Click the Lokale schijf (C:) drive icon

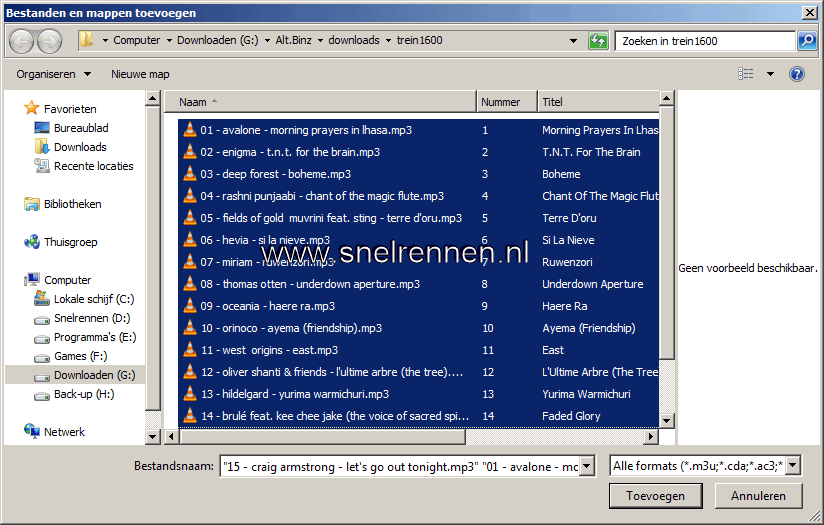tap(42, 298)
